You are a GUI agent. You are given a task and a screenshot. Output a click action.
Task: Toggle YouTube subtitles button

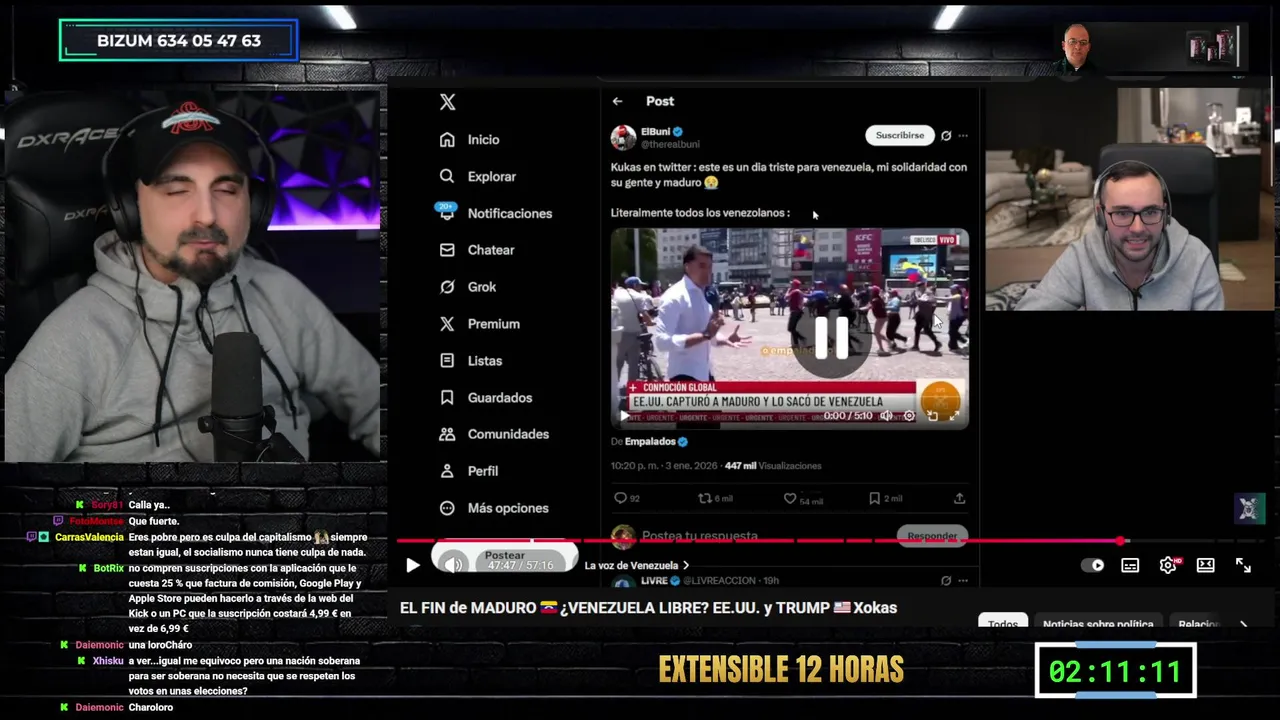tap(1130, 565)
